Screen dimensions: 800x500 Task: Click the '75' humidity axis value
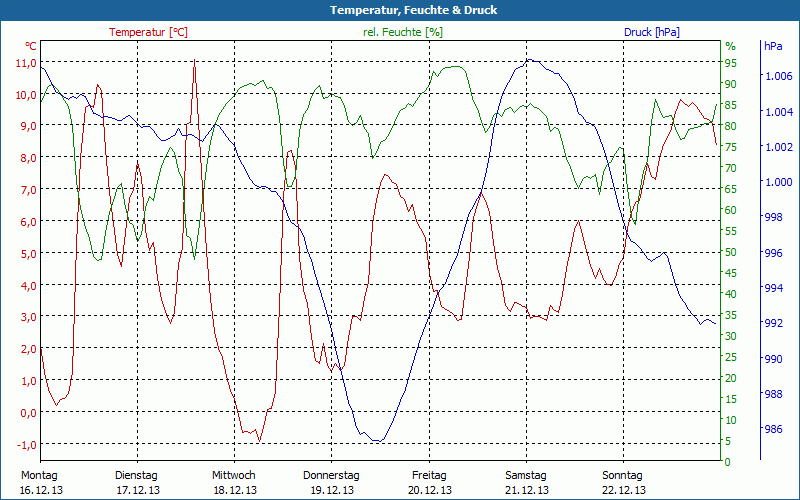(x=731, y=147)
